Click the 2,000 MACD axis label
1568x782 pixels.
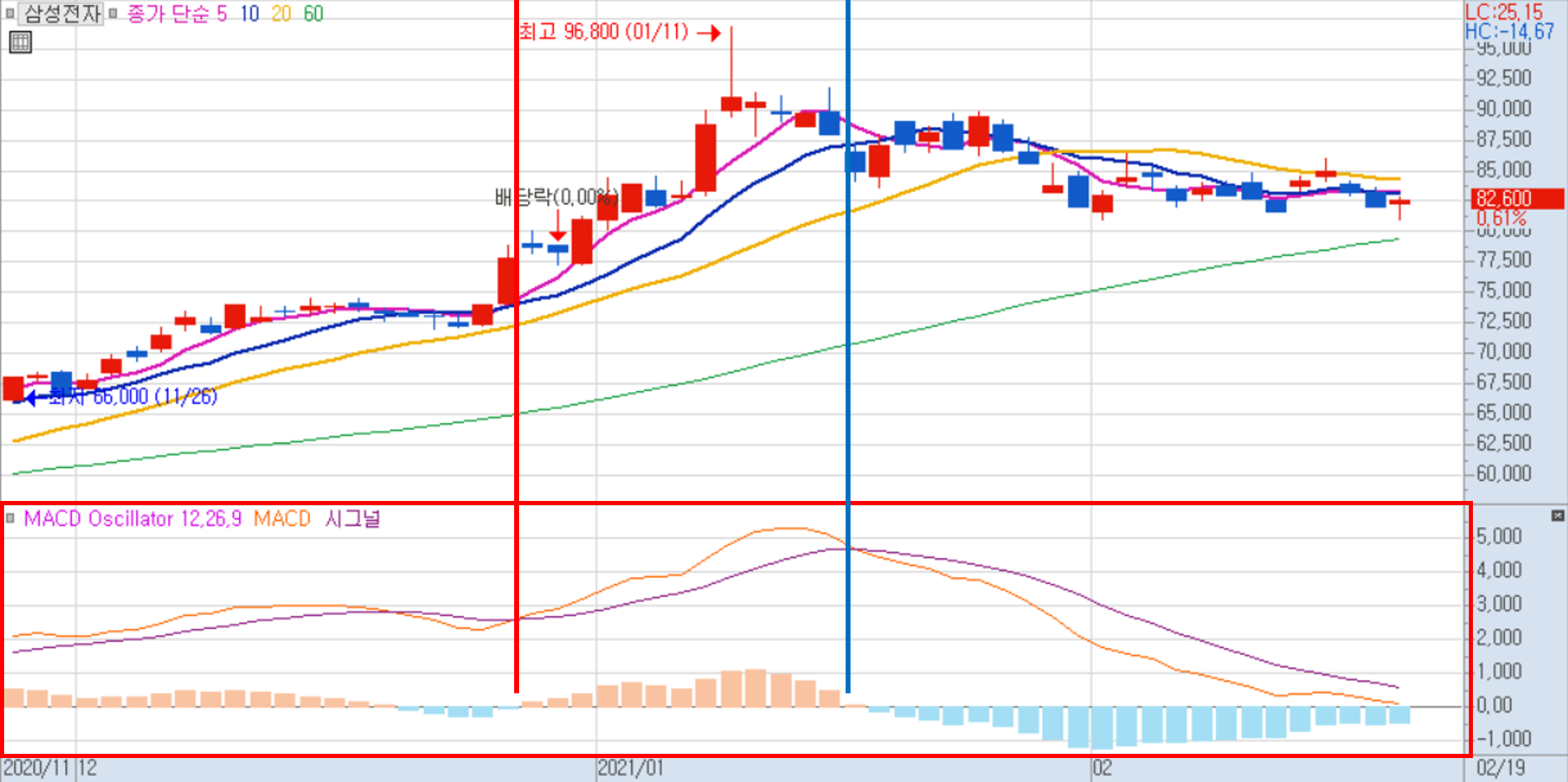coord(1499,638)
